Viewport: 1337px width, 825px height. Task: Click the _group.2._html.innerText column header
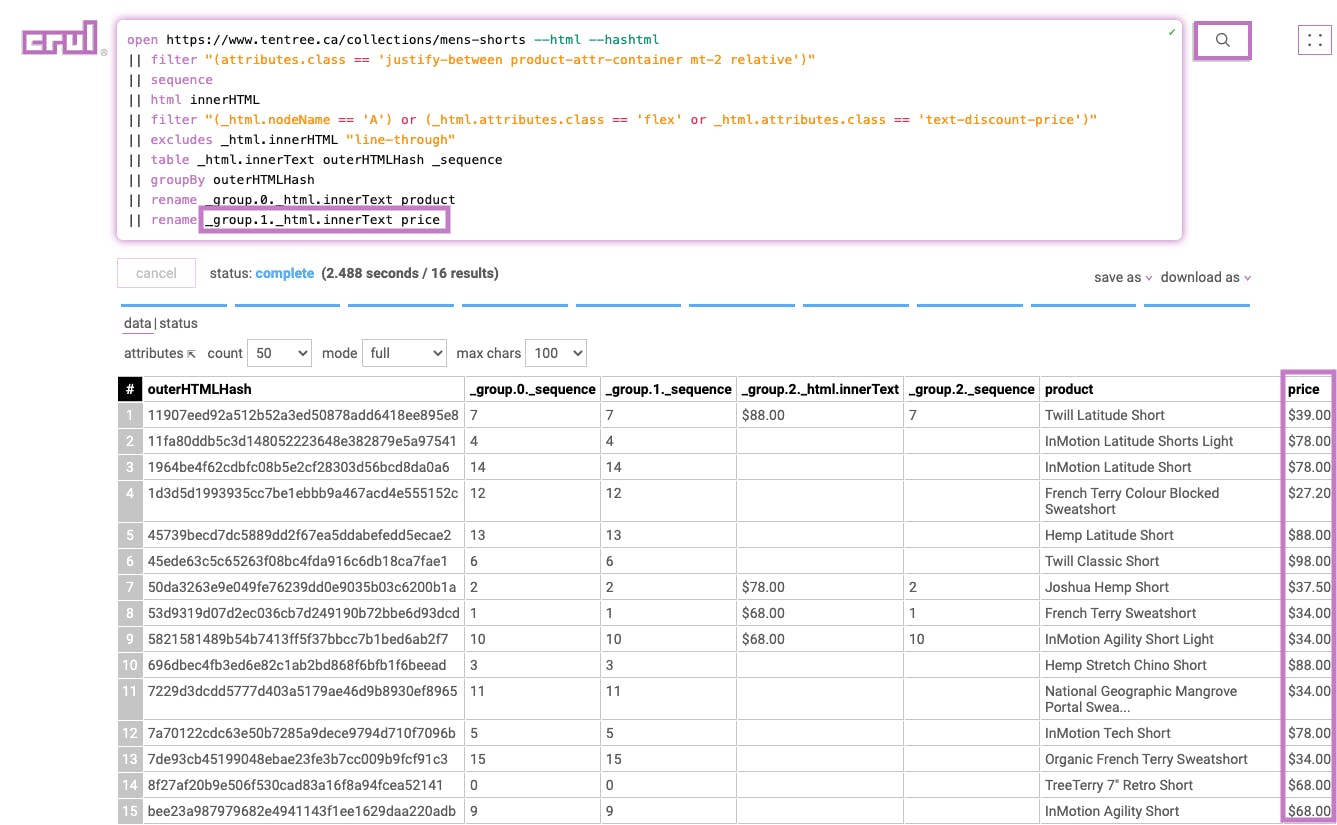(x=820, y=389)
